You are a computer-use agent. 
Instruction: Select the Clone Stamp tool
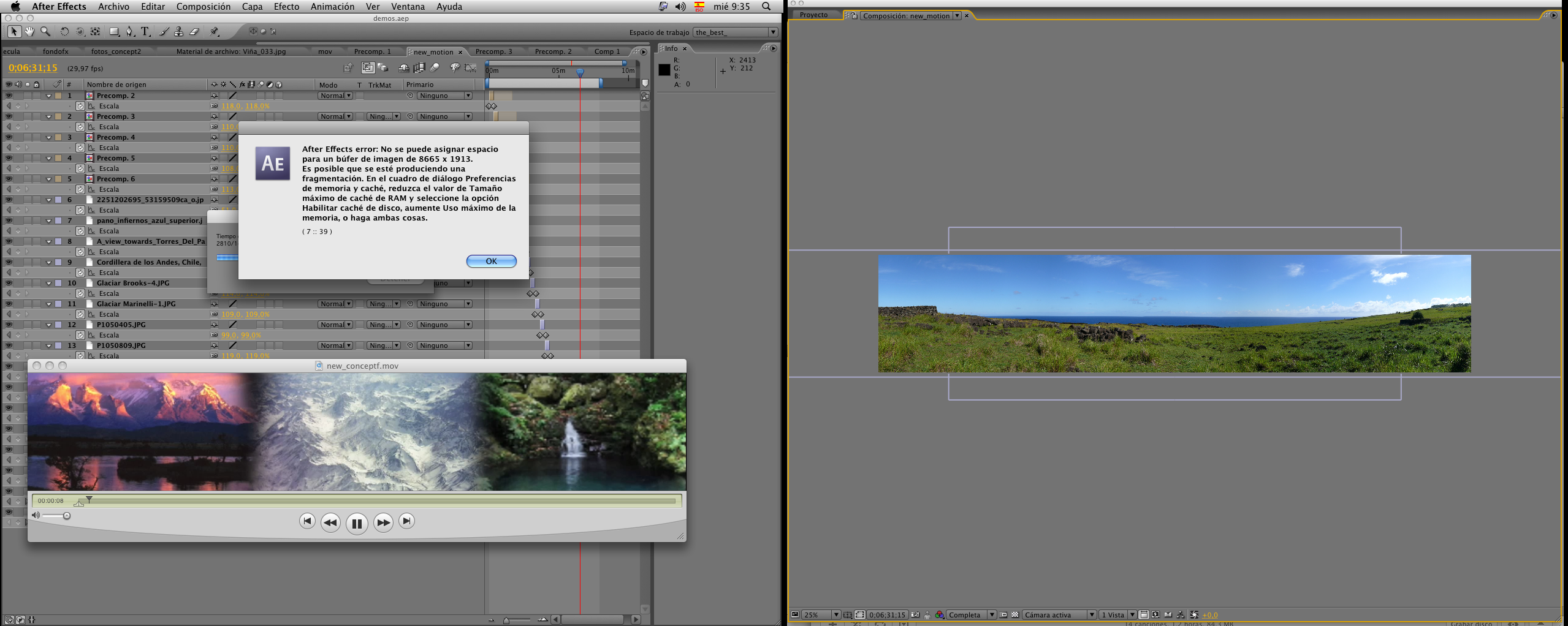[x=179, y=32]
